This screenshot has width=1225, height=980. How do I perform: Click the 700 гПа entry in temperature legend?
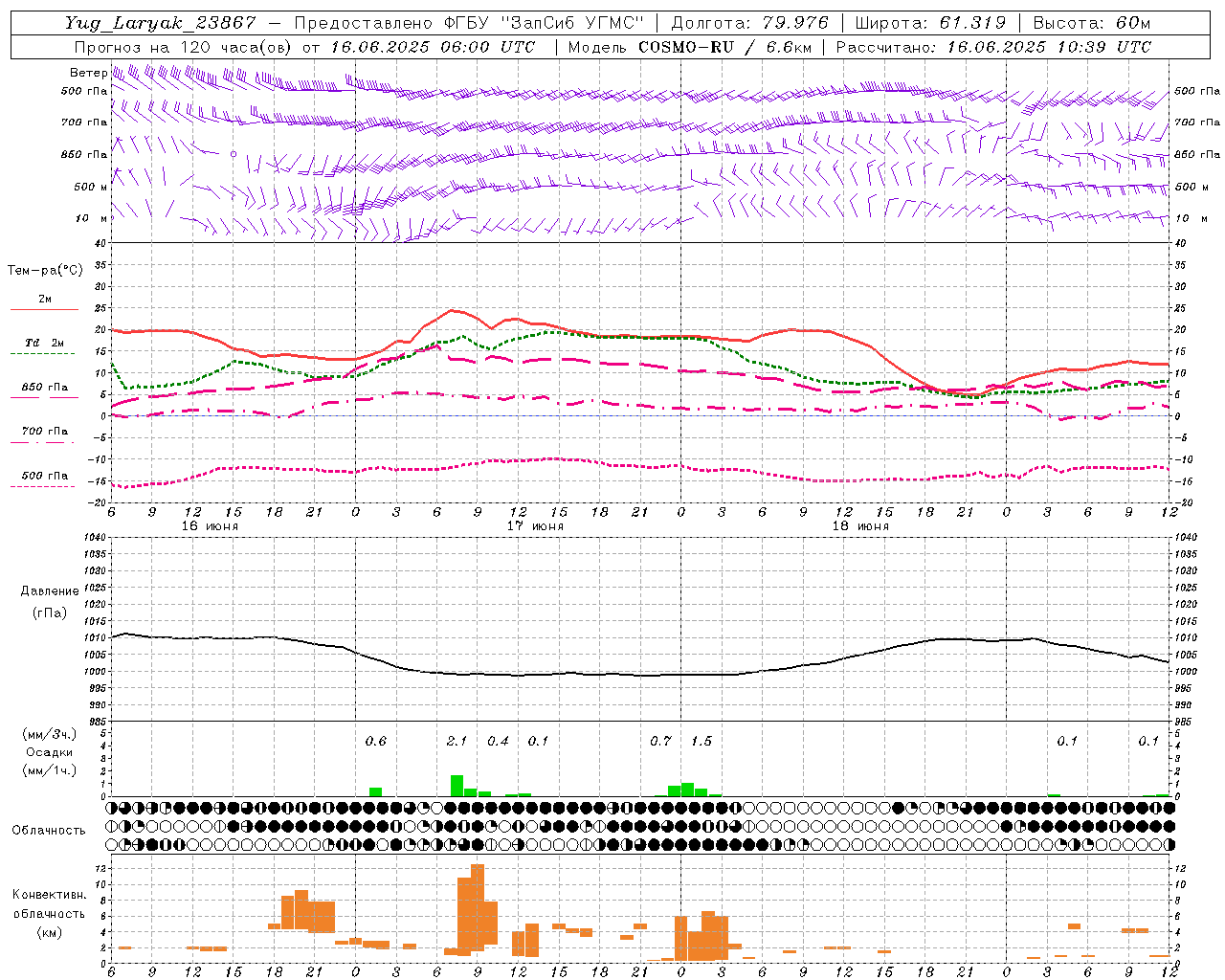pos(45,432)
